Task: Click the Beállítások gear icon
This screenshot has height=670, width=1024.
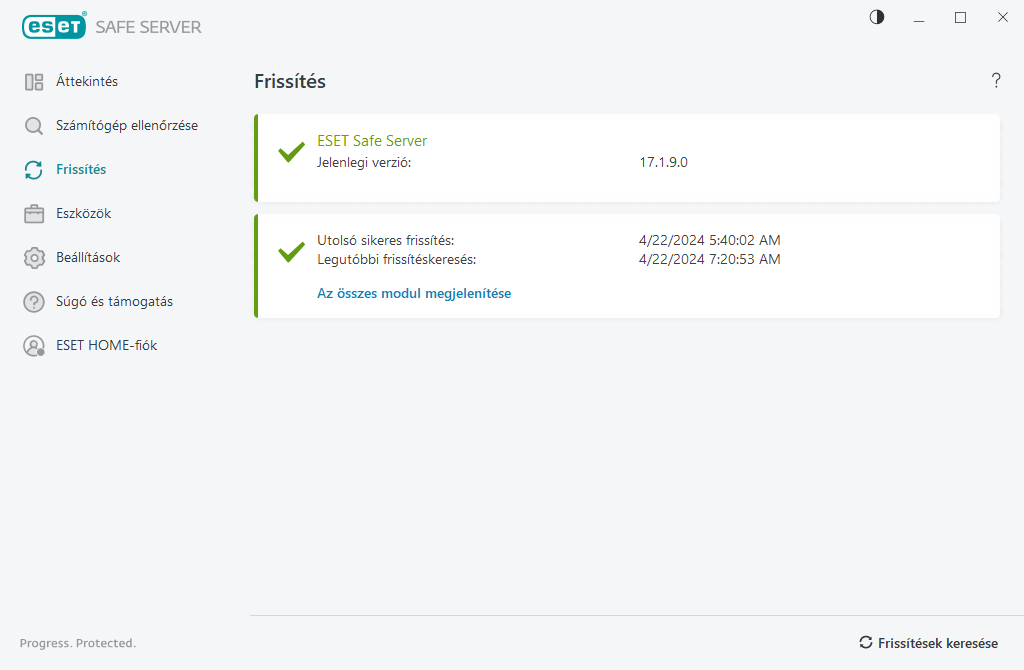Action: pyautogui.click(x=34, y=258)
